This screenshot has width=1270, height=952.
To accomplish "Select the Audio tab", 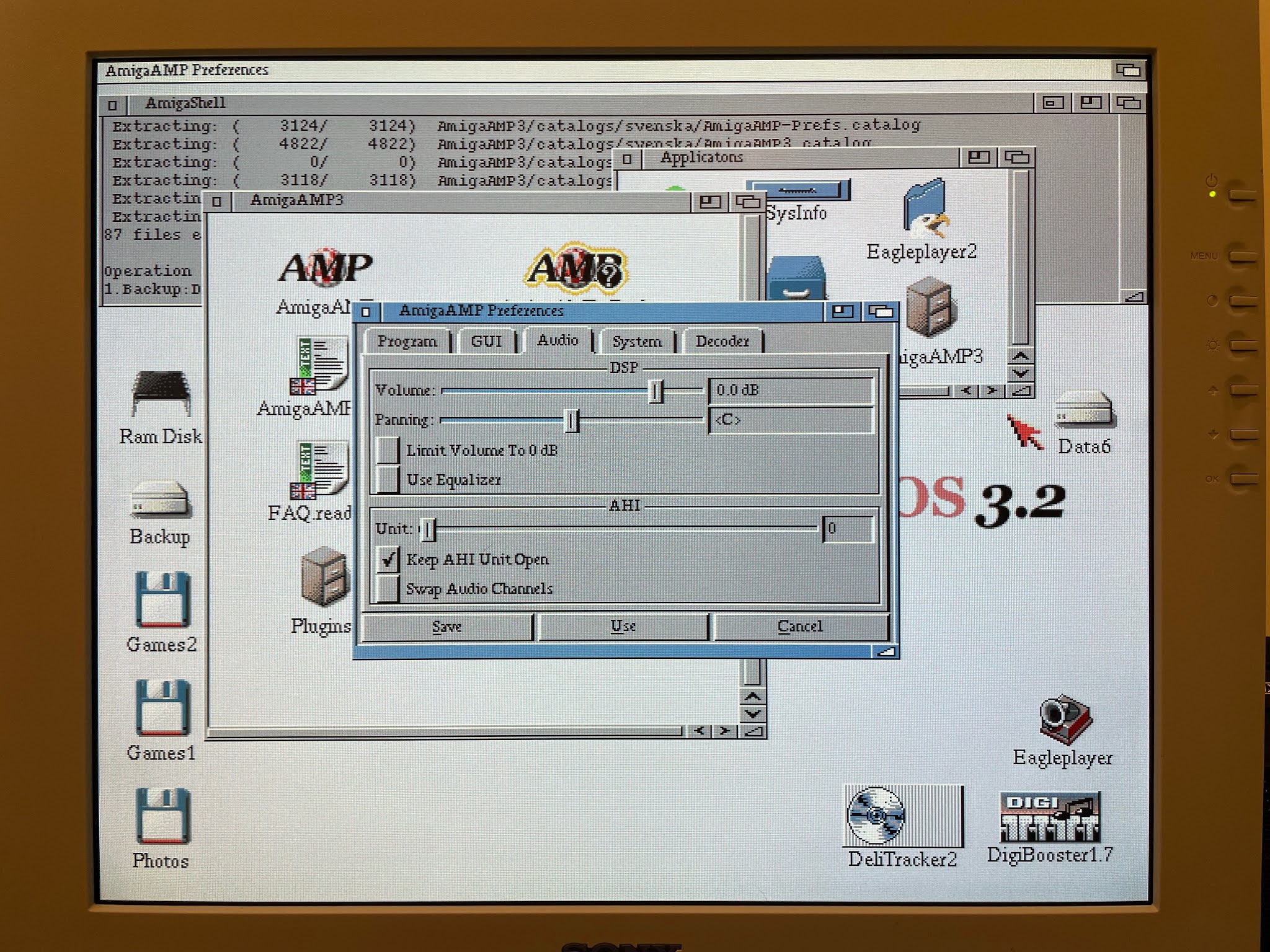I will tap(557, 340).
